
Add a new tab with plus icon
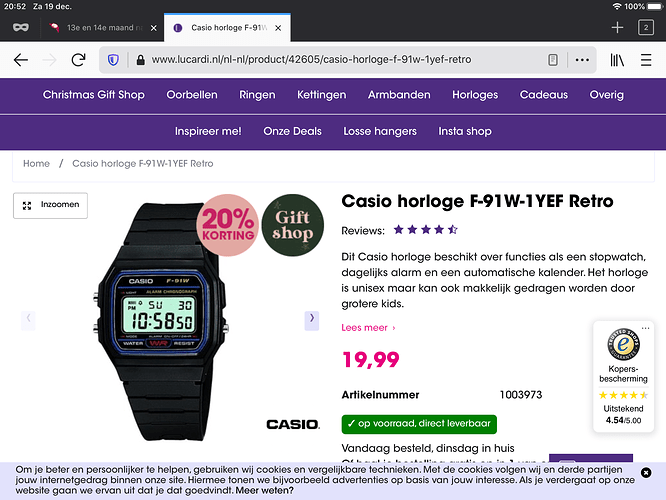[617, 28]
